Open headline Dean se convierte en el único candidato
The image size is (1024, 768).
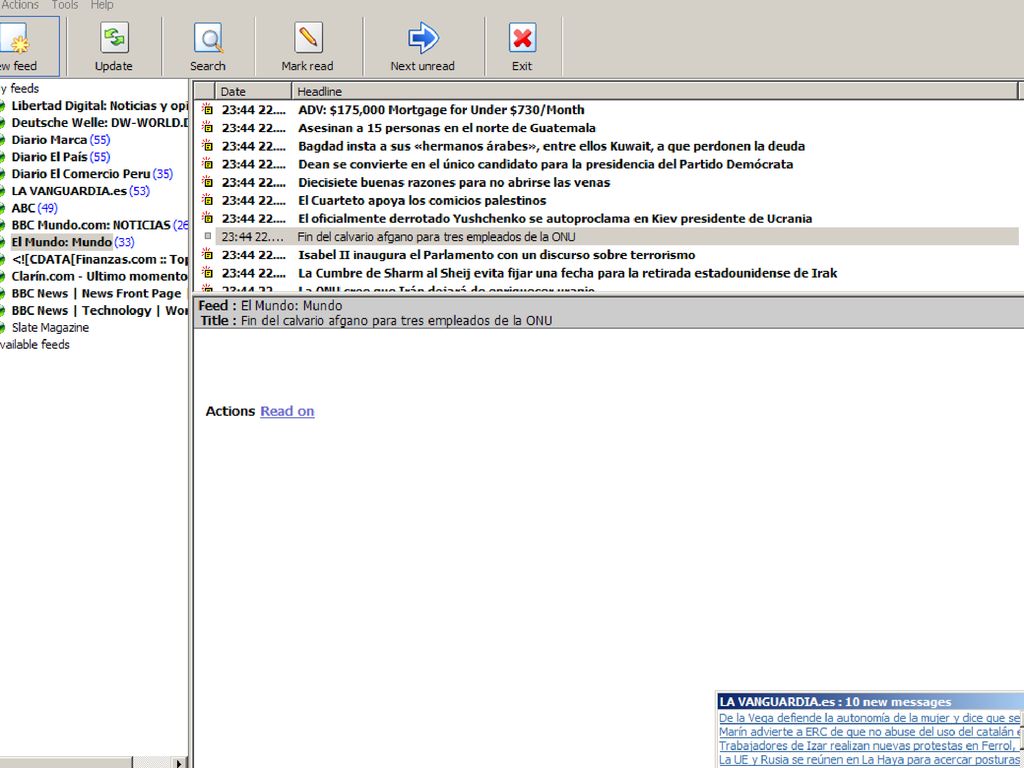click(x=546, y=164)
